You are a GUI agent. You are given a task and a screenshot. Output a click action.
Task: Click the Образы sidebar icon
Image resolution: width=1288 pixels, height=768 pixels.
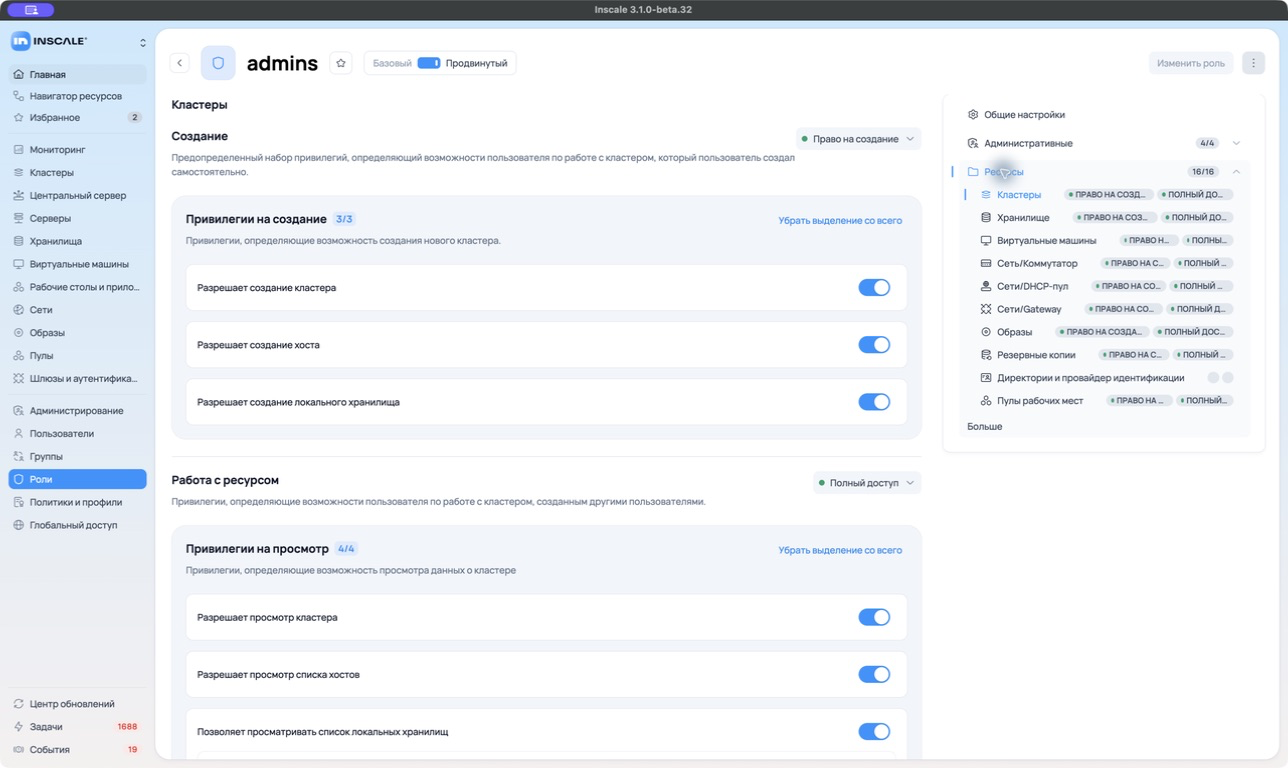click(x=19, y=333)
